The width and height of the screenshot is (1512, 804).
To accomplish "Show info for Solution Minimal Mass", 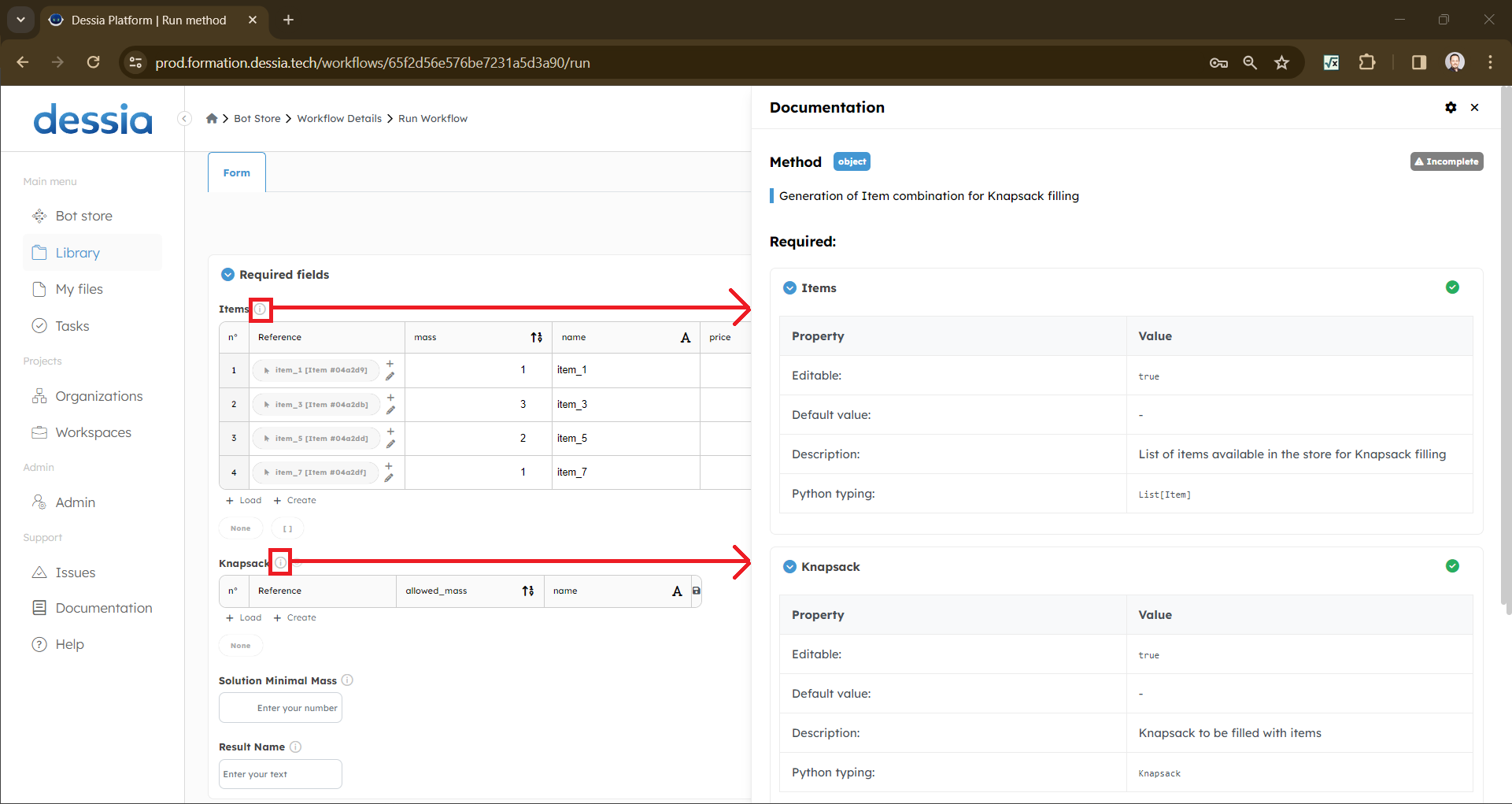I will tap(347, 680).
